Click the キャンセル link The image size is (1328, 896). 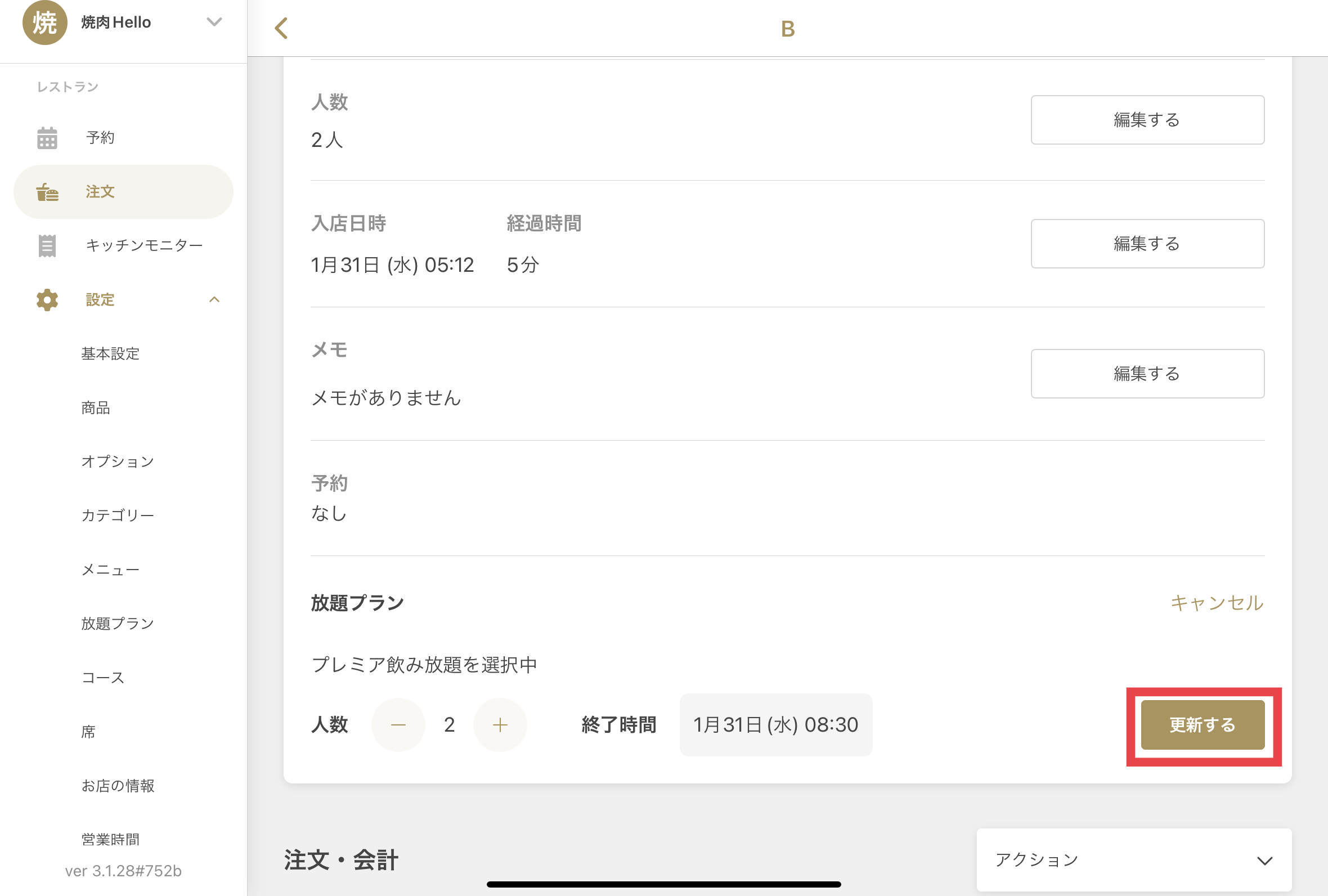coord(1217,603)
